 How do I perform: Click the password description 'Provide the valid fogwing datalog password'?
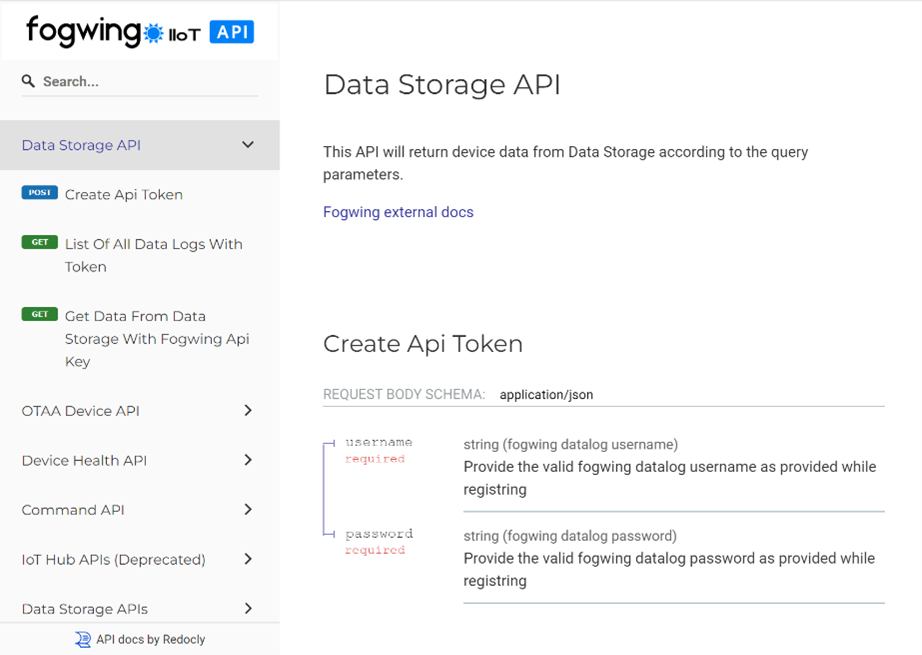669,569
